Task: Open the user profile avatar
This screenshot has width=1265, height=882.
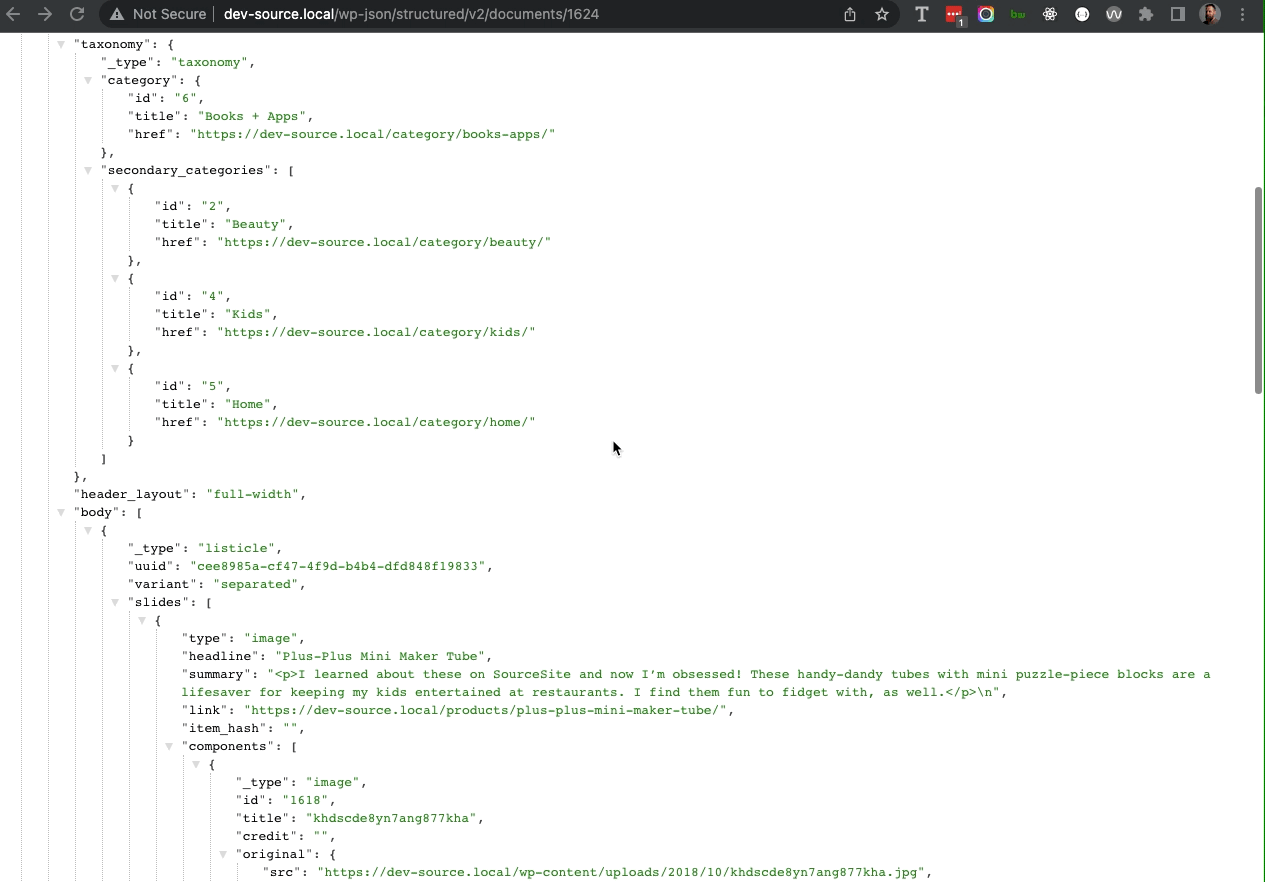Action: pos(1210,14)
